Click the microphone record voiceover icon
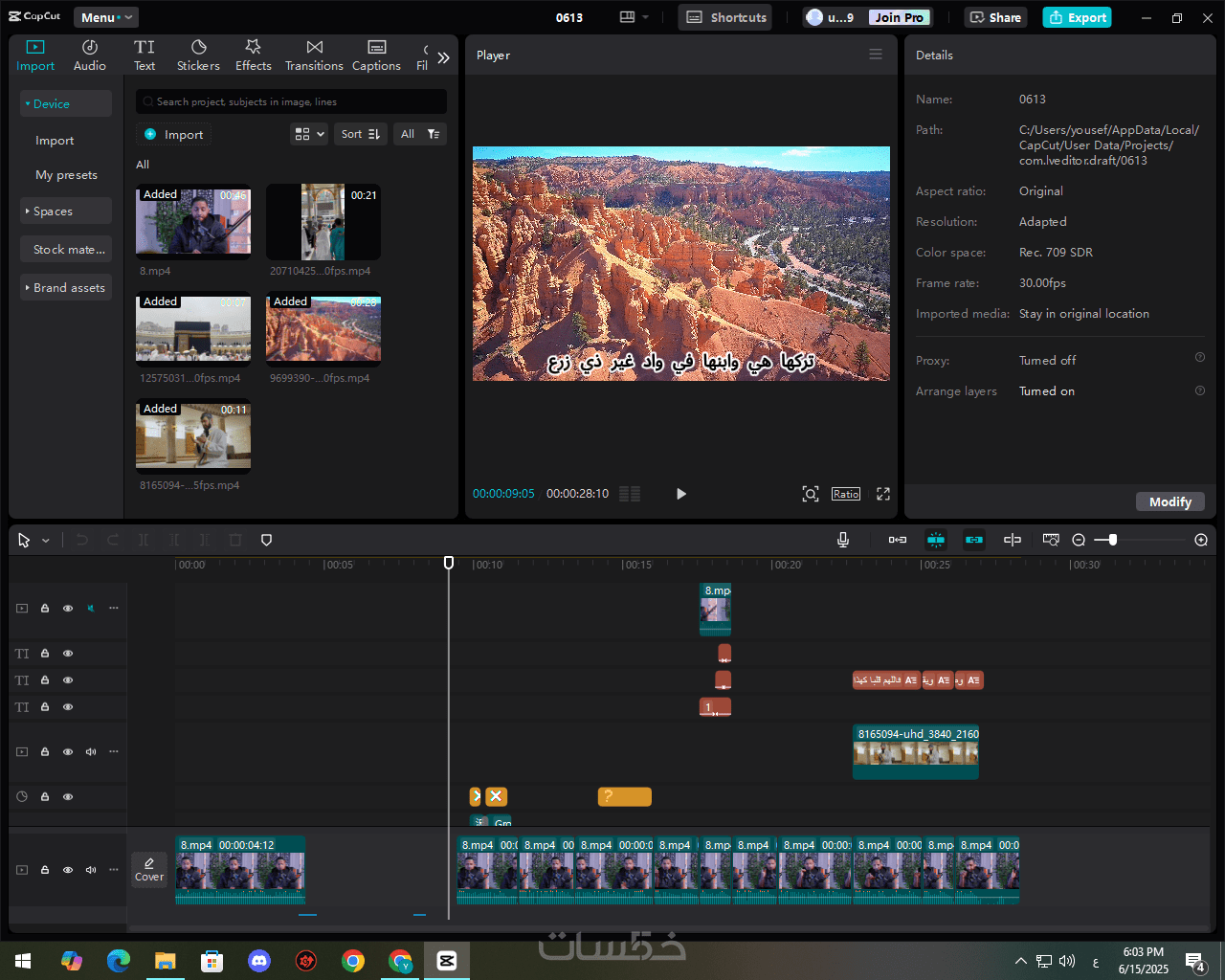This screenshot has height=980, width=1225. pos(843,540)
